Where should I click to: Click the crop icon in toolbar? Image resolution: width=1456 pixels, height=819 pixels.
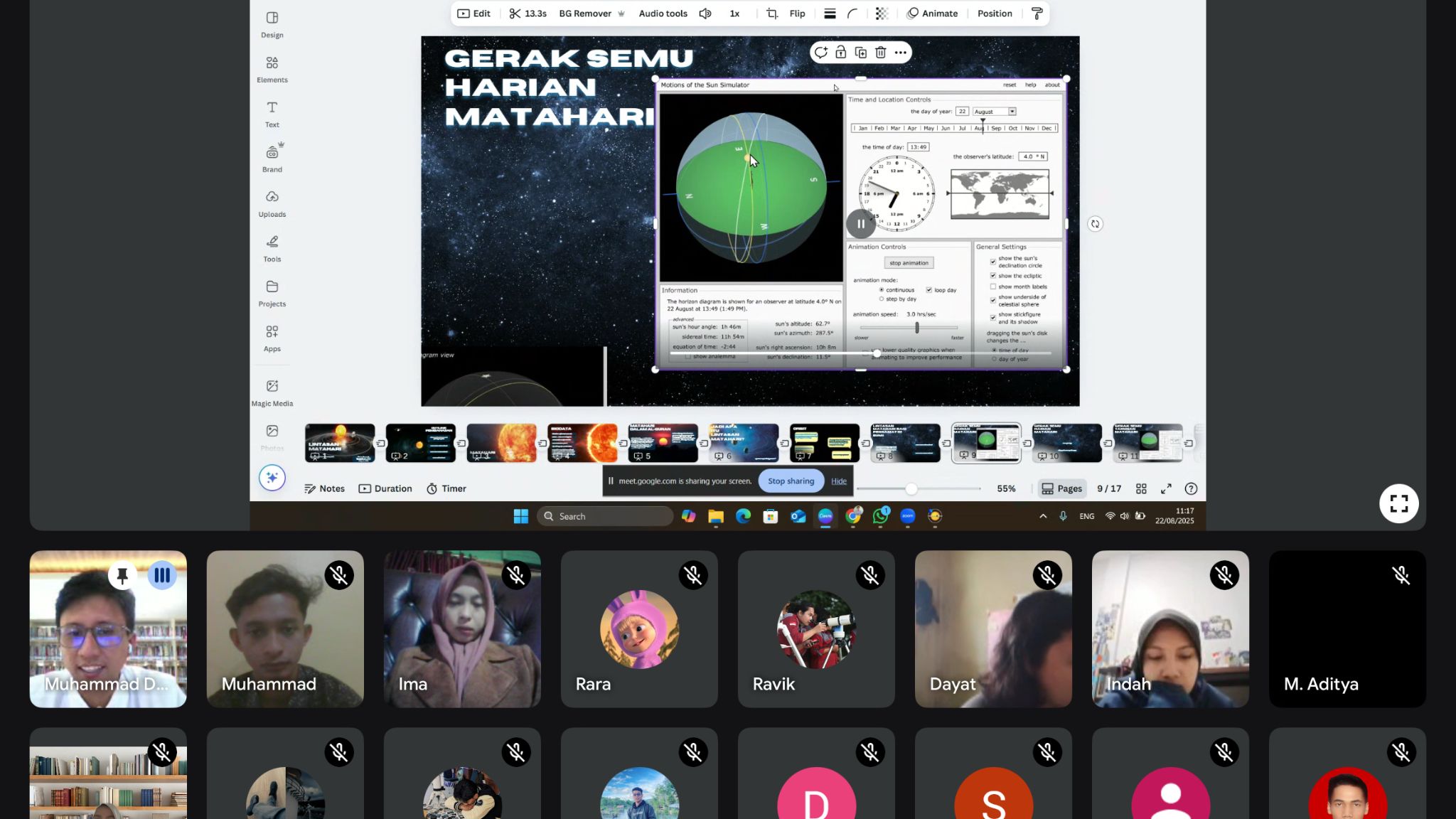(x=771, y=14)
